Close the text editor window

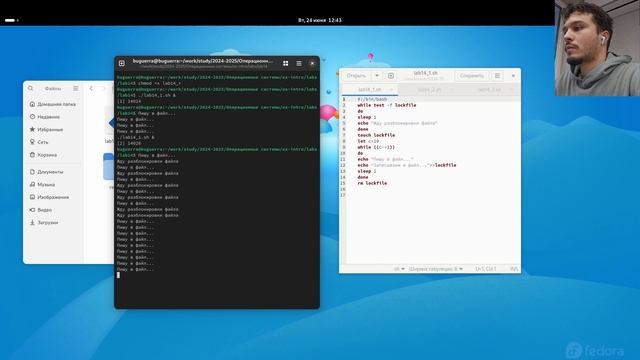tap(513, 76)
